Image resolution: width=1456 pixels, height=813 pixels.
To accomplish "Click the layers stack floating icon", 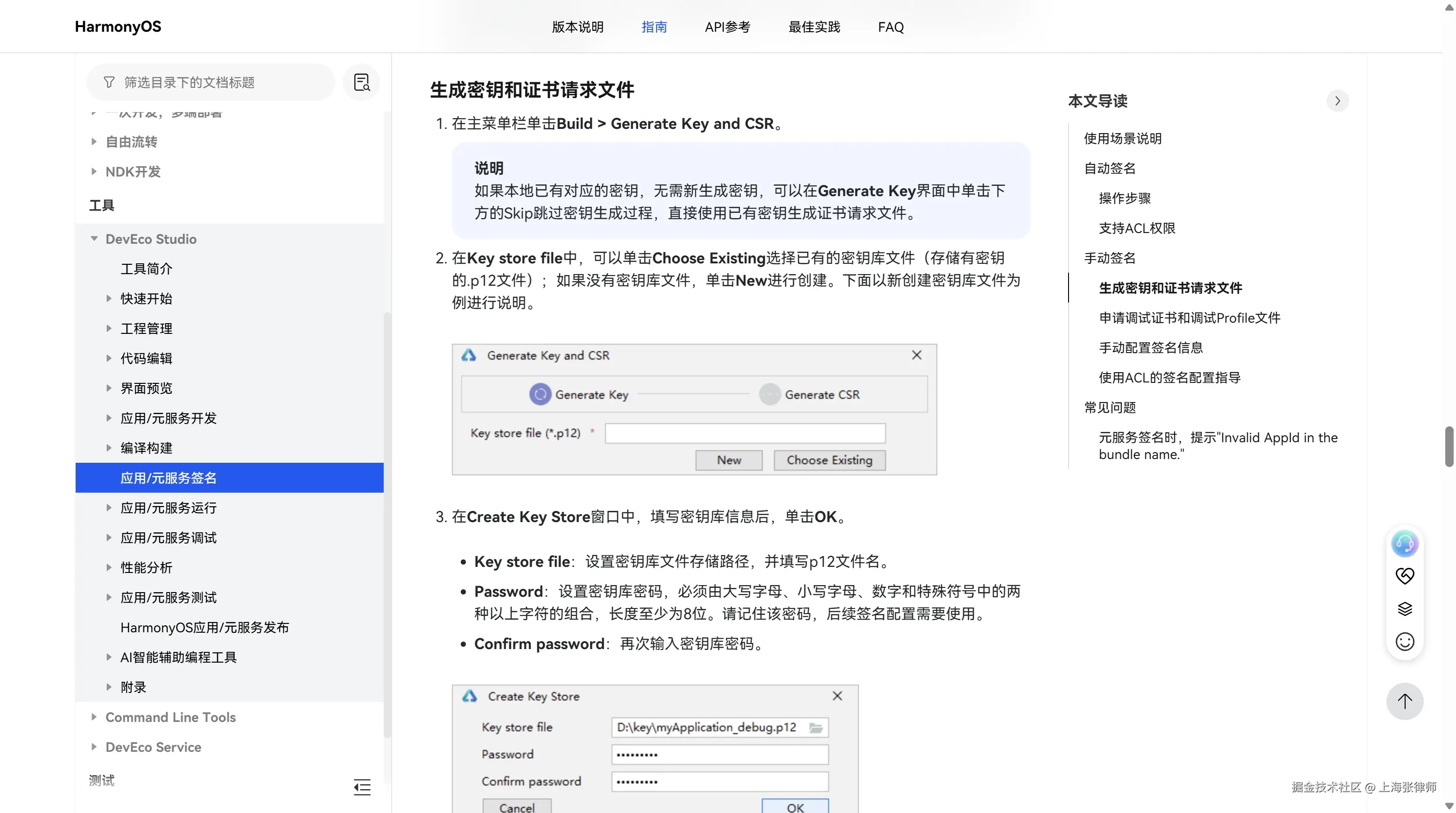I will pyautogui.click(x=1404, y=609).
